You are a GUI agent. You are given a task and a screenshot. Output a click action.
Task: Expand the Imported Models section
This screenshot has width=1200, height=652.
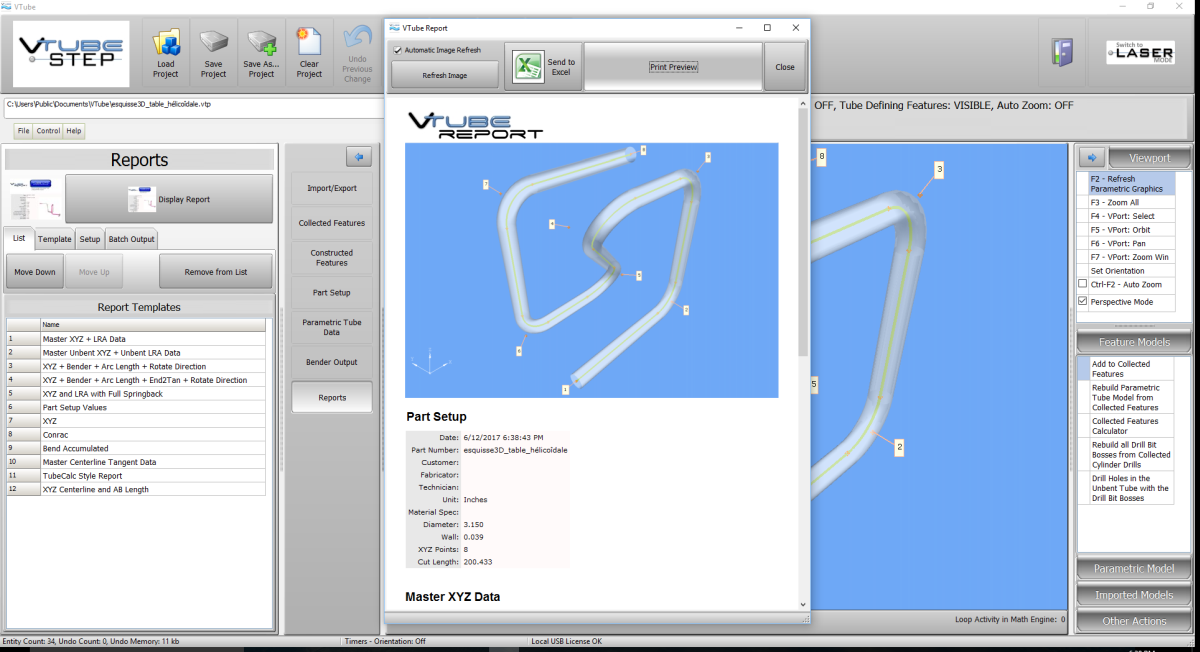pos(1133,595)
